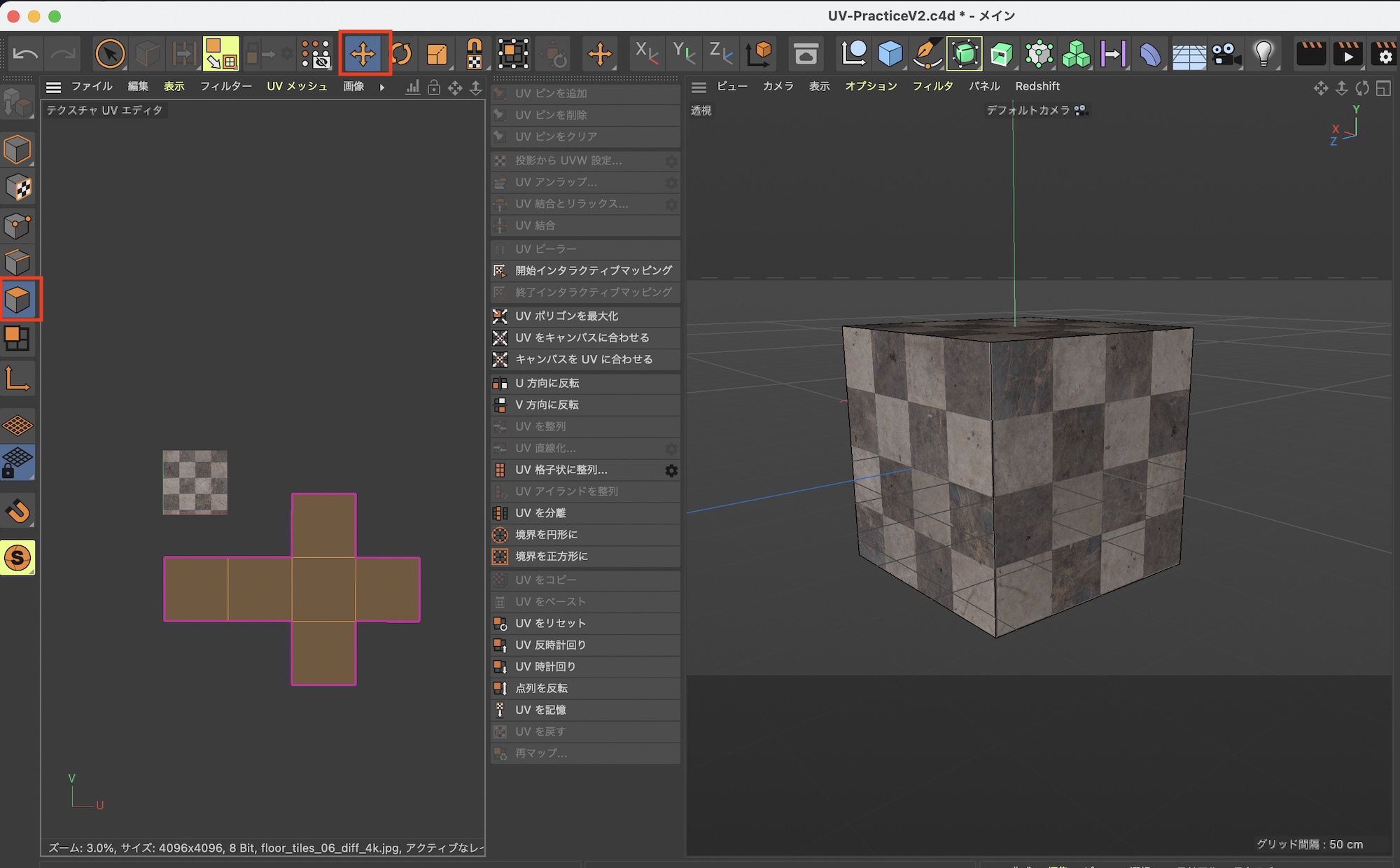Image resolution: width=1400 pixels, height=868 pixels.
Task: Click the checker texture thumbnail in UV editor
Action: point(195,482)
